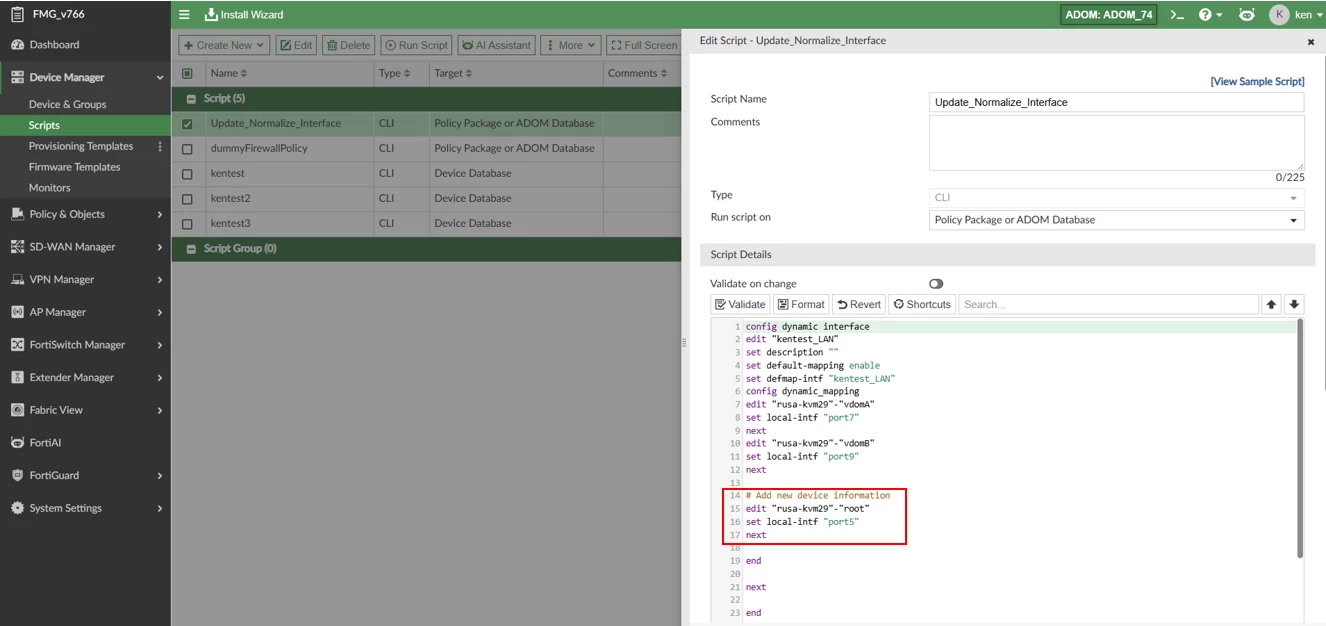The height and width of the screenshot is (626, 1326).
Task: Check the kentest3 row checkbox
Action: point(187,224)
